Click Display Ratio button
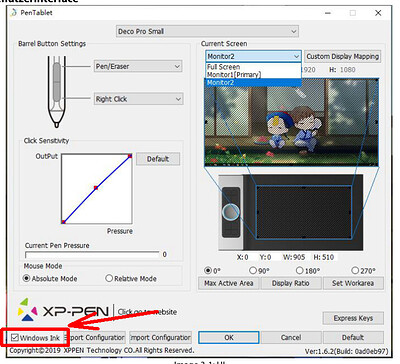This screenshot has width=400, height=364. (x=291, y=283)
